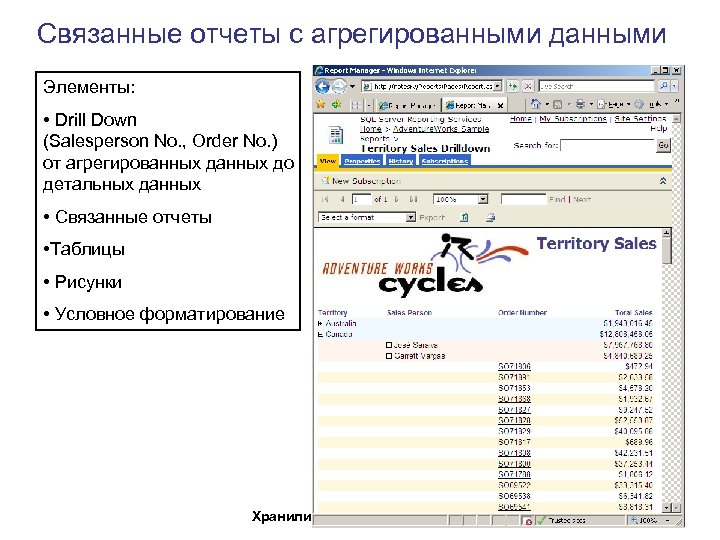The height and width of the screenshot is (540, 720).
Task: Open the Home link in top navigation
Action: pyautogui.click(x=520, y=118)
